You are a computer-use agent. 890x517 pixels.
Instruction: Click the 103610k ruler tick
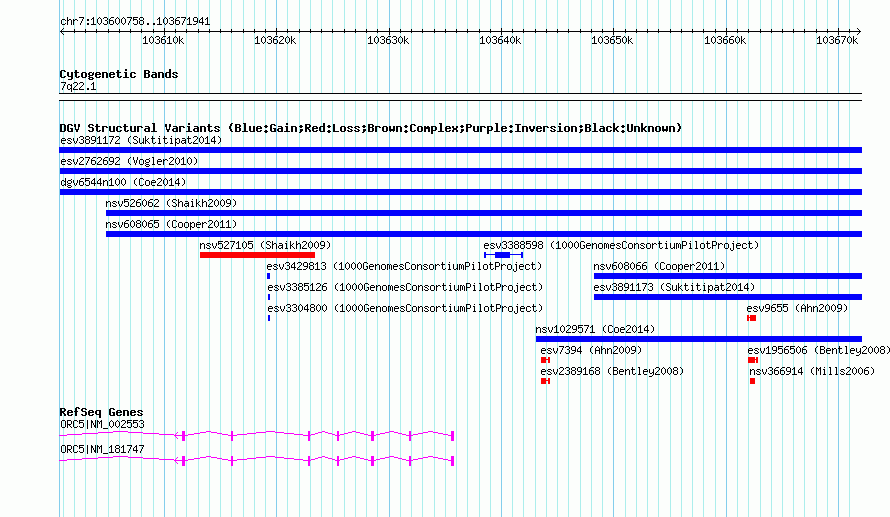(x=163, y=40)
